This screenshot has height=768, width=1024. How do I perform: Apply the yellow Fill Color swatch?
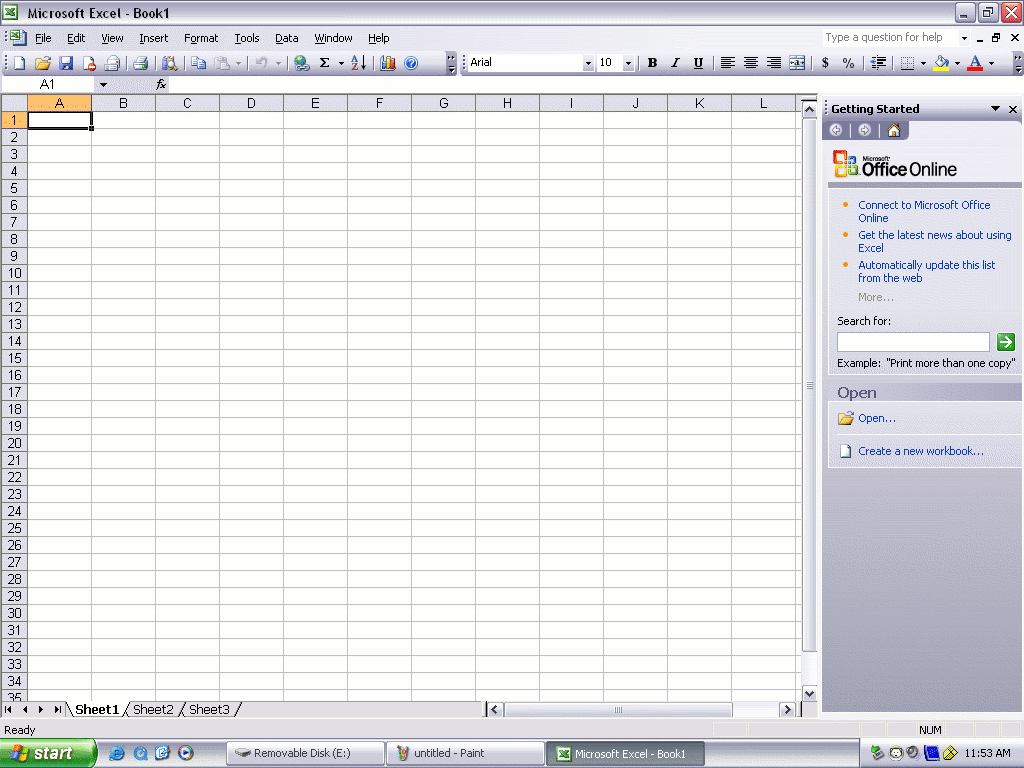941,63
